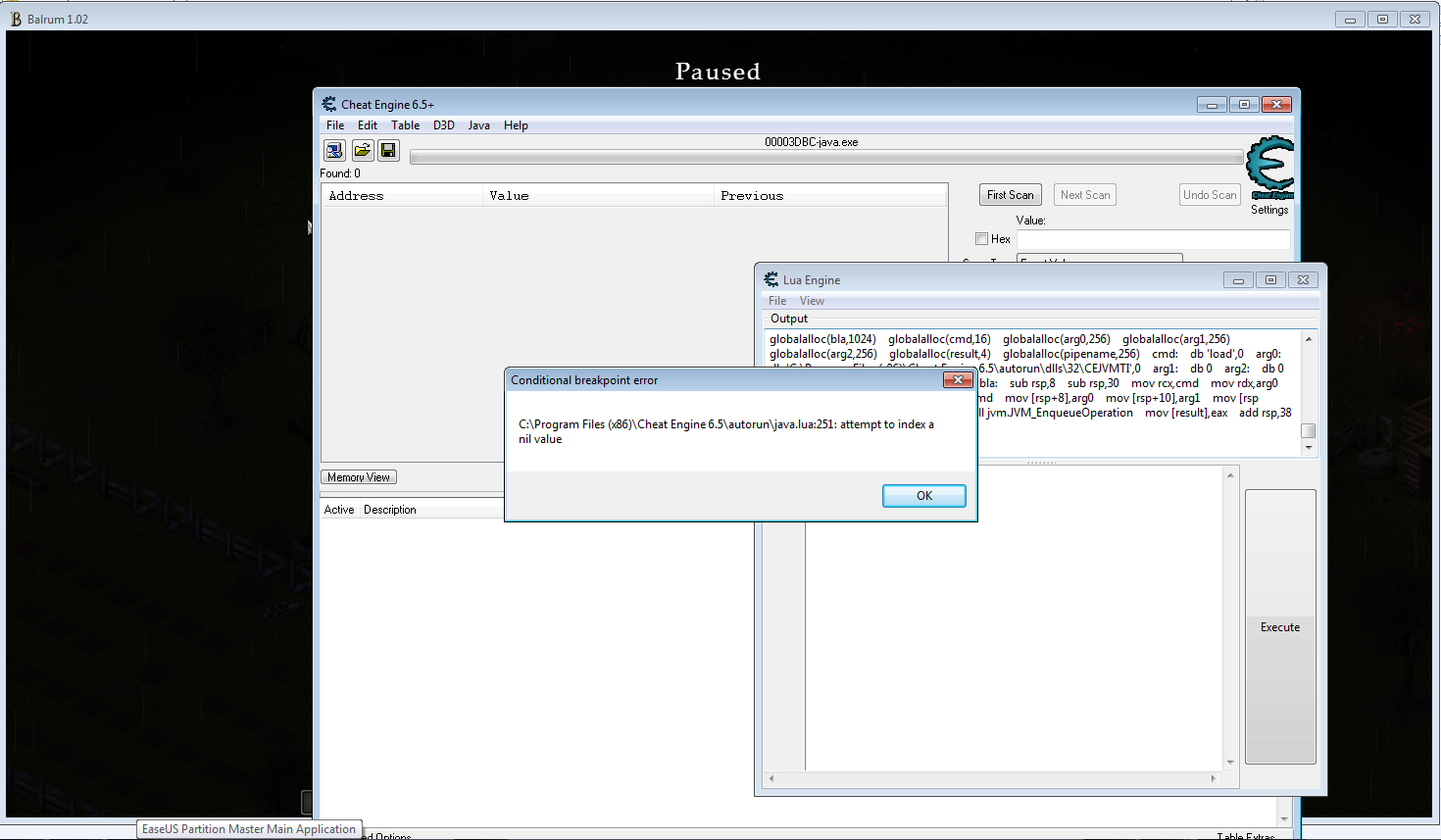This screenshot has width=1441, height=840.
Task: Open the D3D menu
Action: click(443, 124)
